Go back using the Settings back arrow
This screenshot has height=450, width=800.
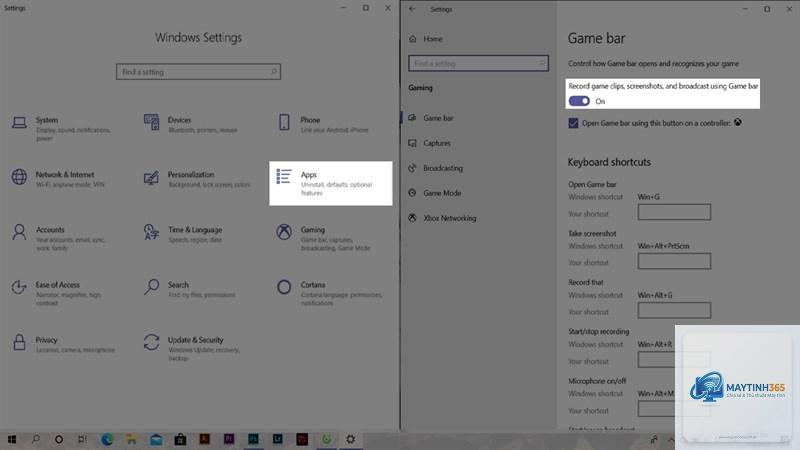412,9
